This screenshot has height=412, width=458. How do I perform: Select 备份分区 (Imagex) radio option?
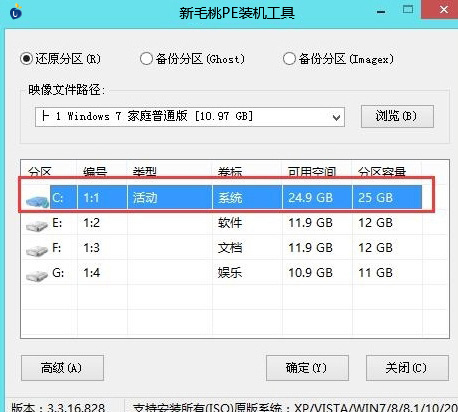(289, 59)
